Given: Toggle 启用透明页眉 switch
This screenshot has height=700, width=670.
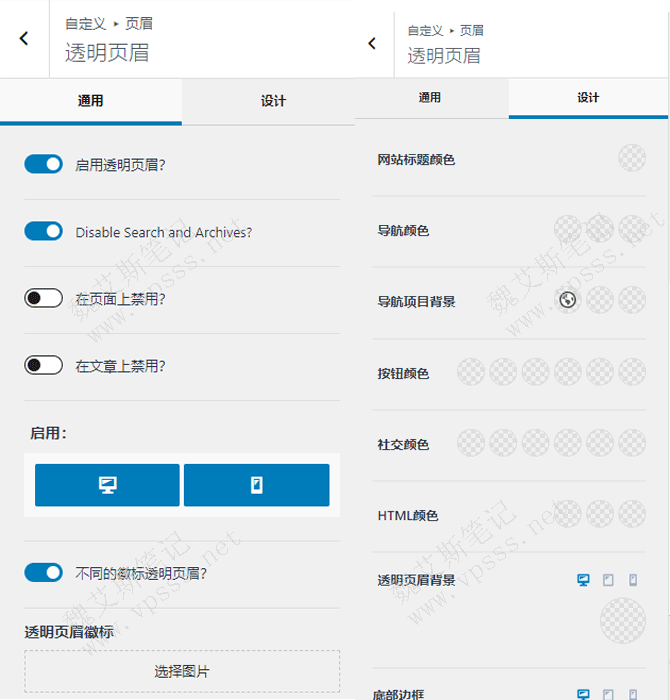Looking at the screenshot, I should [x=44, y=164].
